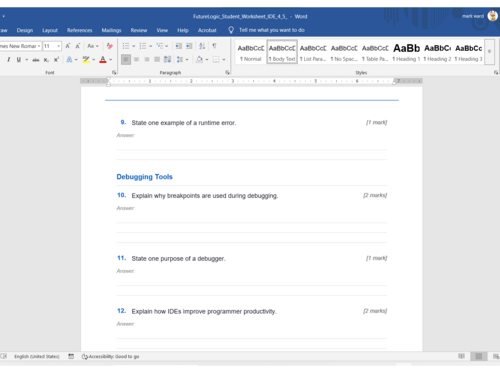
Task: Shrink font size with Shrink Font icon
Action: coord(78,46)
